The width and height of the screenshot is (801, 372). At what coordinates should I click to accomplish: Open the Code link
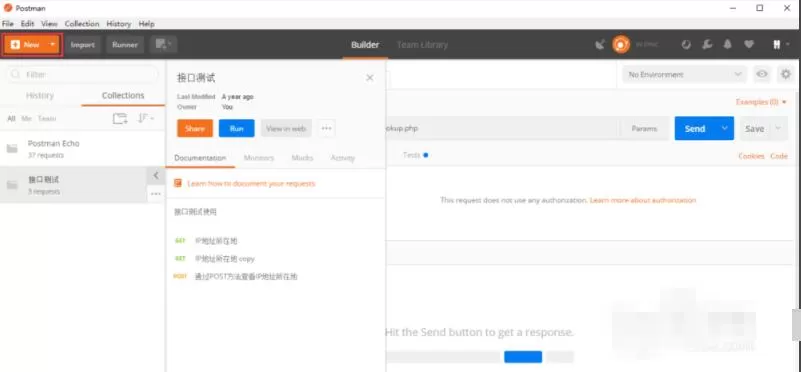779,156
